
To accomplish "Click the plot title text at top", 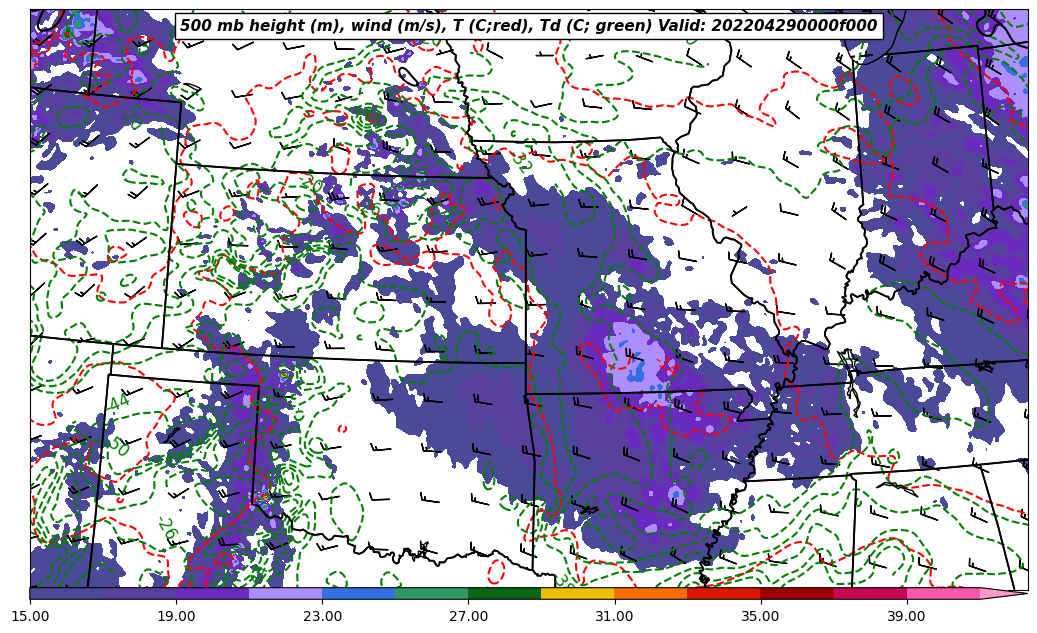I will pyautogui.click(x=528, y=26).
